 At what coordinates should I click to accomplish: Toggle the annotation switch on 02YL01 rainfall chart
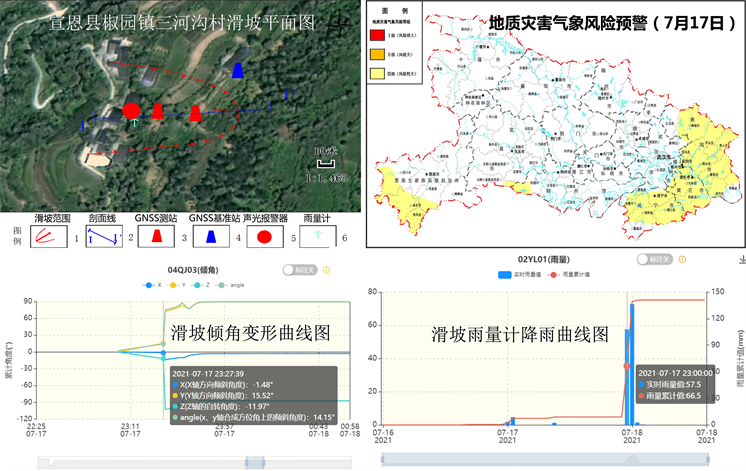click(654, 259)
